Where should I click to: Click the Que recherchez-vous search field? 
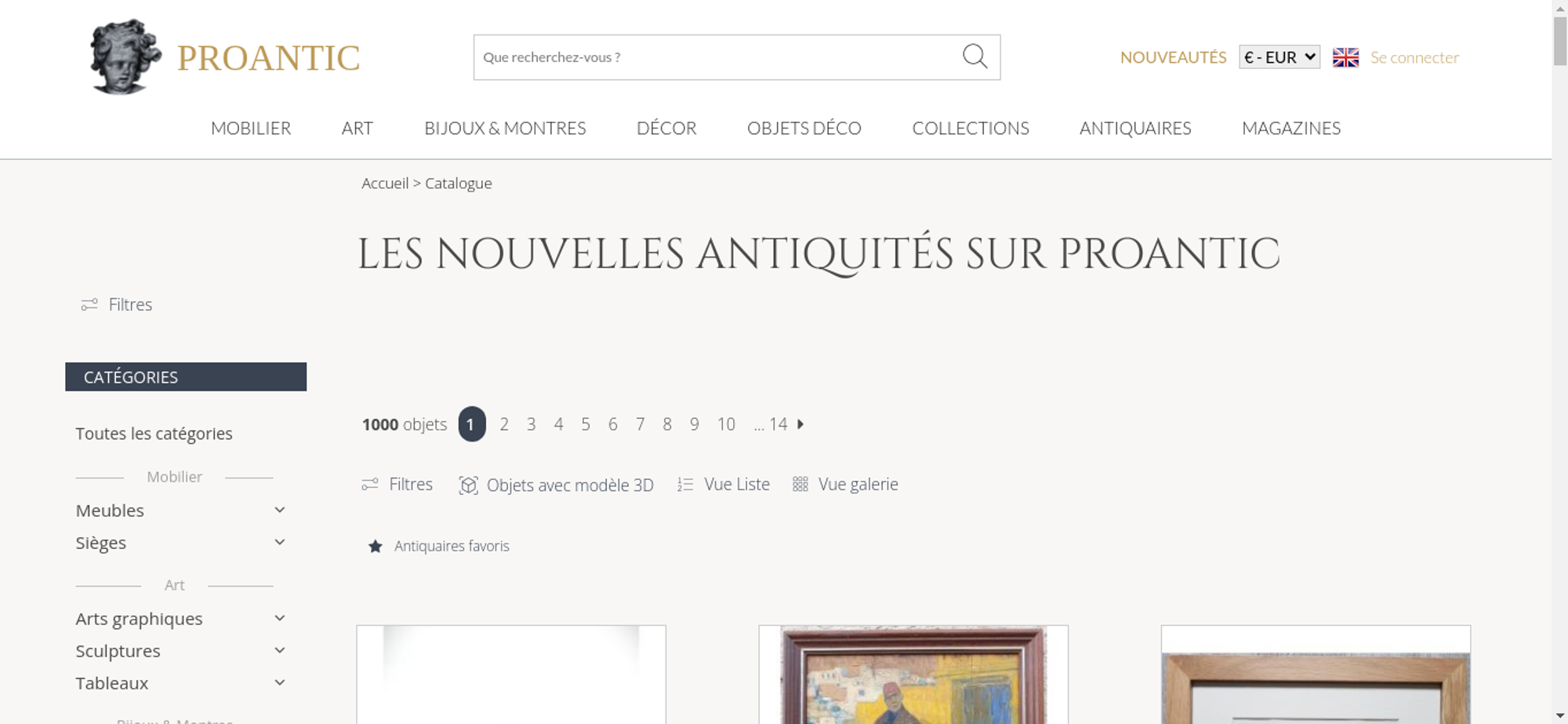(717, 57)
